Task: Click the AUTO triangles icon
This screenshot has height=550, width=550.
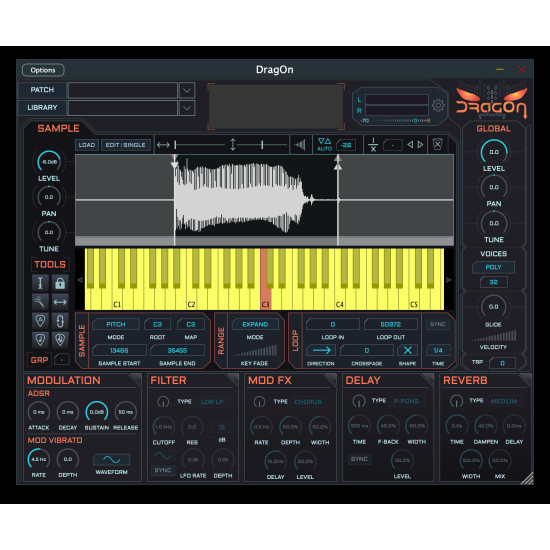Action: [x=324, y=144]
